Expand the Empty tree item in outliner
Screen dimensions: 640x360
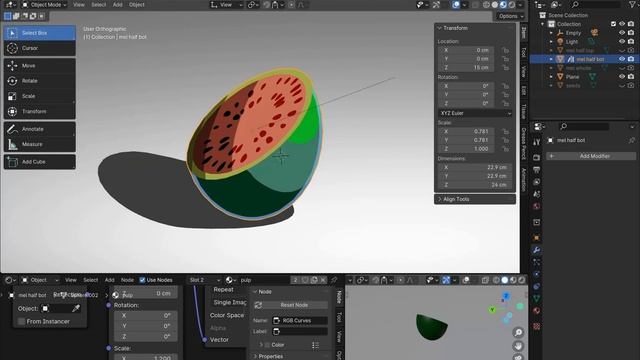pos(551,33)
